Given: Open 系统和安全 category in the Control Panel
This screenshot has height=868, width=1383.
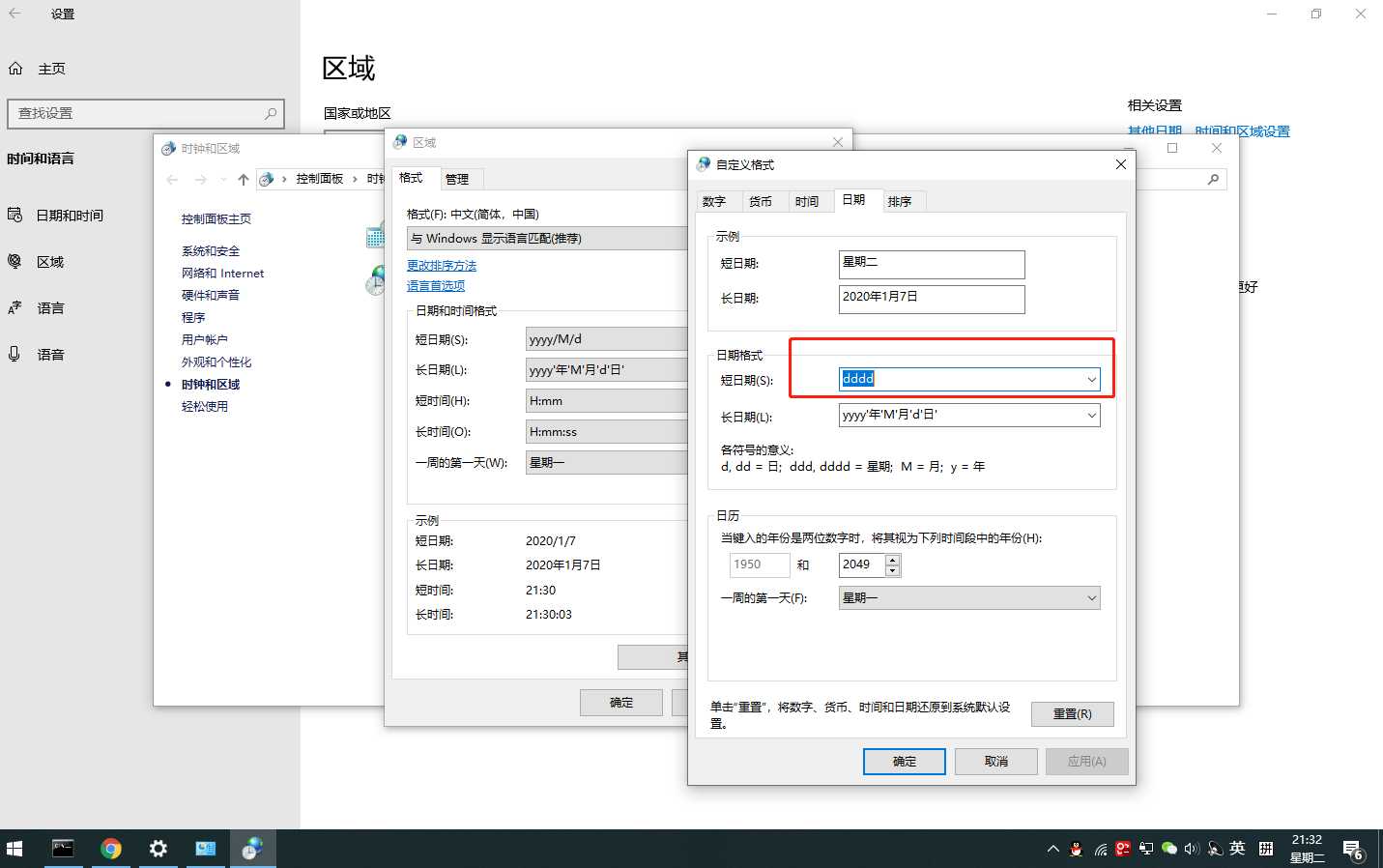Looking at the screenshot, I should click(211, 251).
